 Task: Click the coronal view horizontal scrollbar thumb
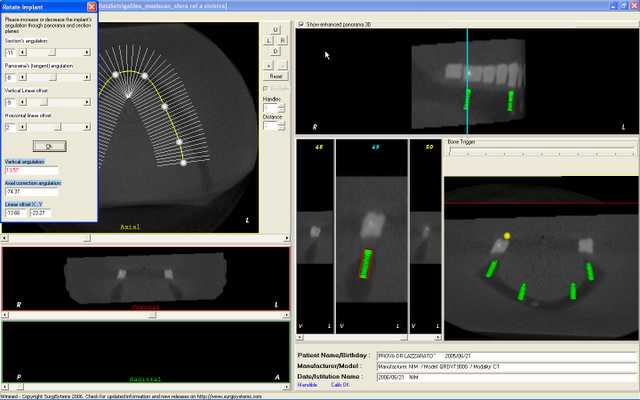pyautogui.click(x=152, y=315)
